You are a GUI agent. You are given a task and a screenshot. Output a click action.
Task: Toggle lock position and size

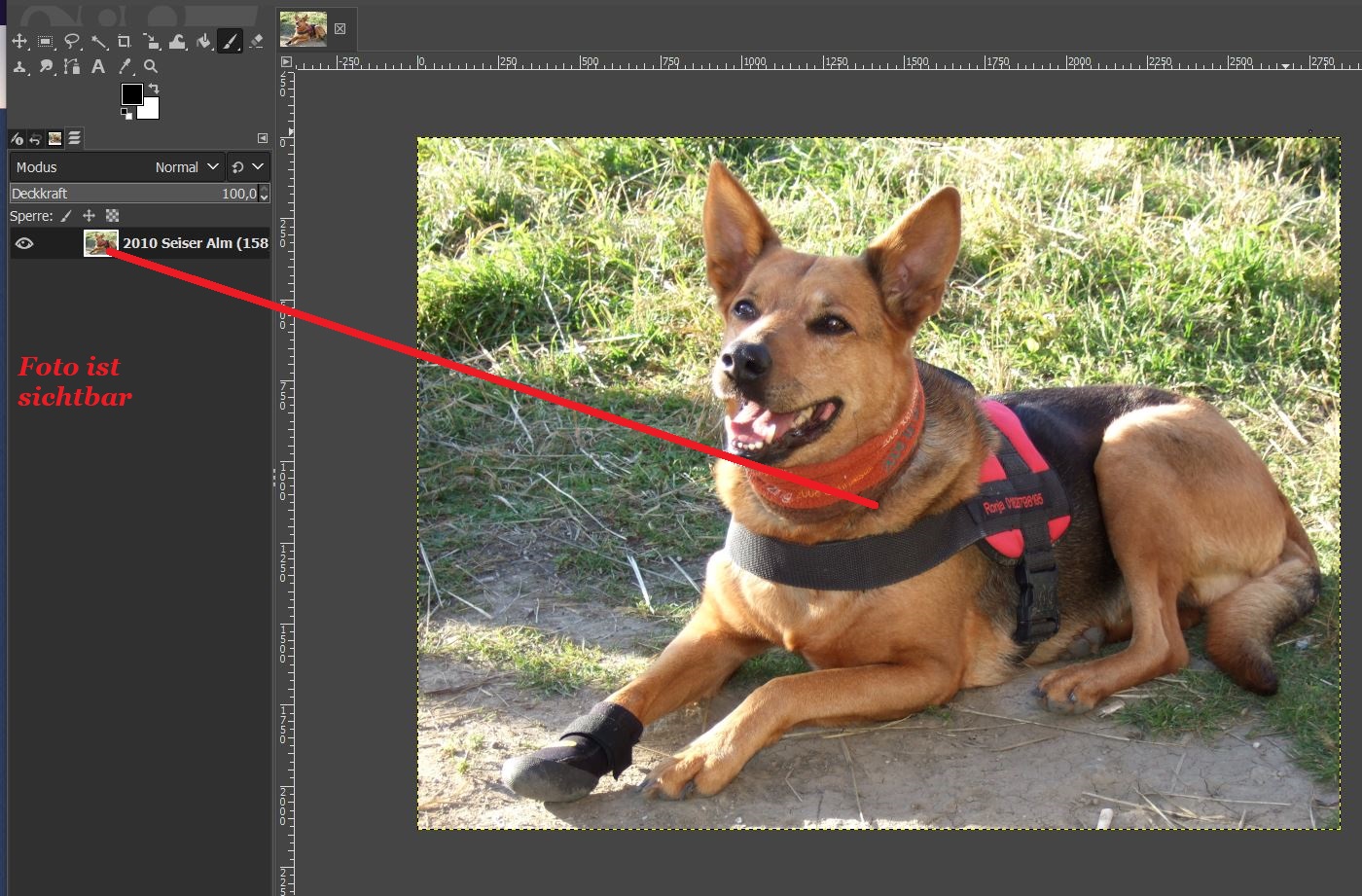89,216
